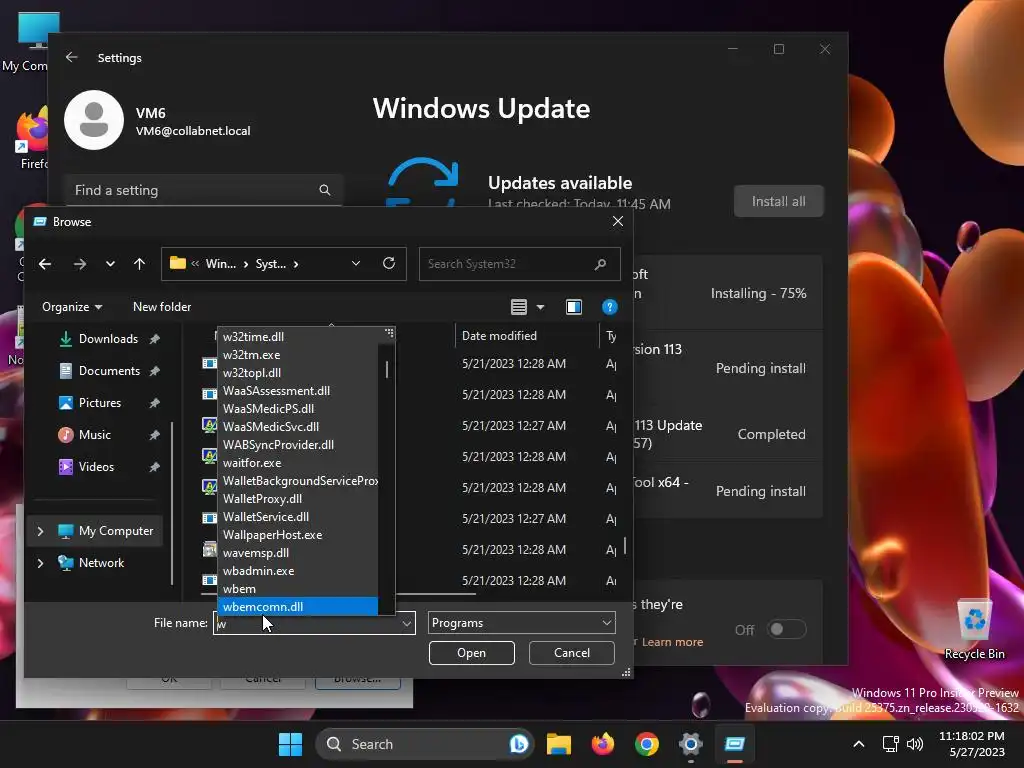Create a New folder
This screenshot has height=768, width=1024.
coord(162,307)
